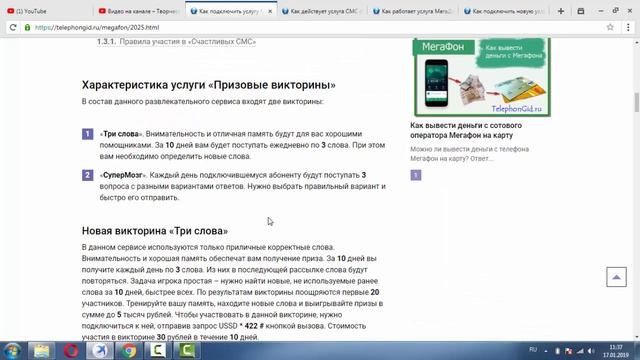The width and height of the screenshot is (640, 360).
Task: Click heading 'Характеристика услуги «Призовые викторины»'
Action: tap(209, 85)
